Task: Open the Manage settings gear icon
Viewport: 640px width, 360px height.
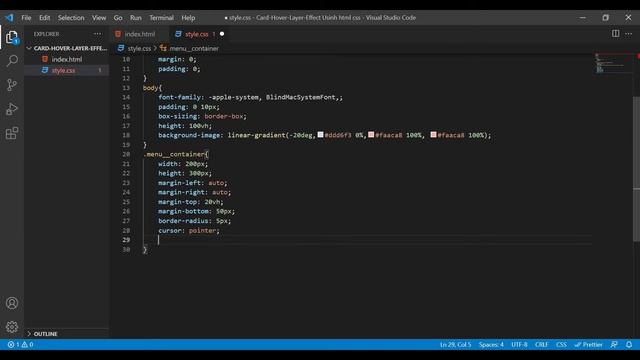Action: (x=12, y=327)
